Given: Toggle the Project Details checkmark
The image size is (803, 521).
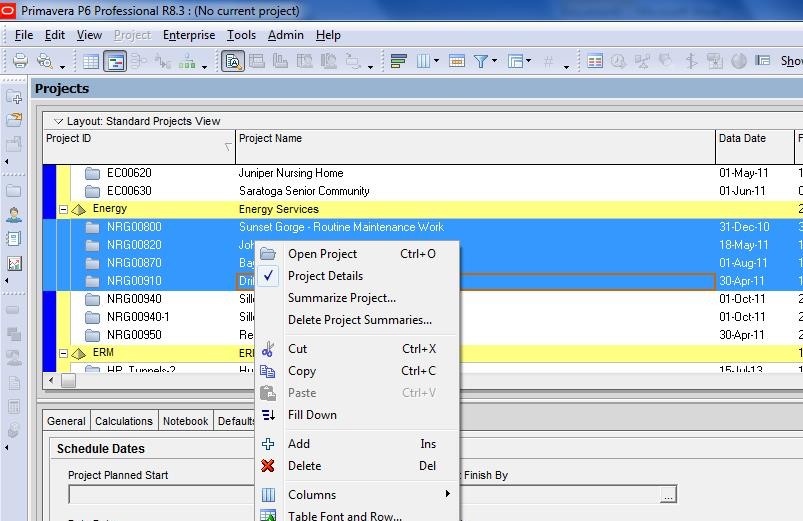Looking at the screenshot, I should click(x=268, y=276).
